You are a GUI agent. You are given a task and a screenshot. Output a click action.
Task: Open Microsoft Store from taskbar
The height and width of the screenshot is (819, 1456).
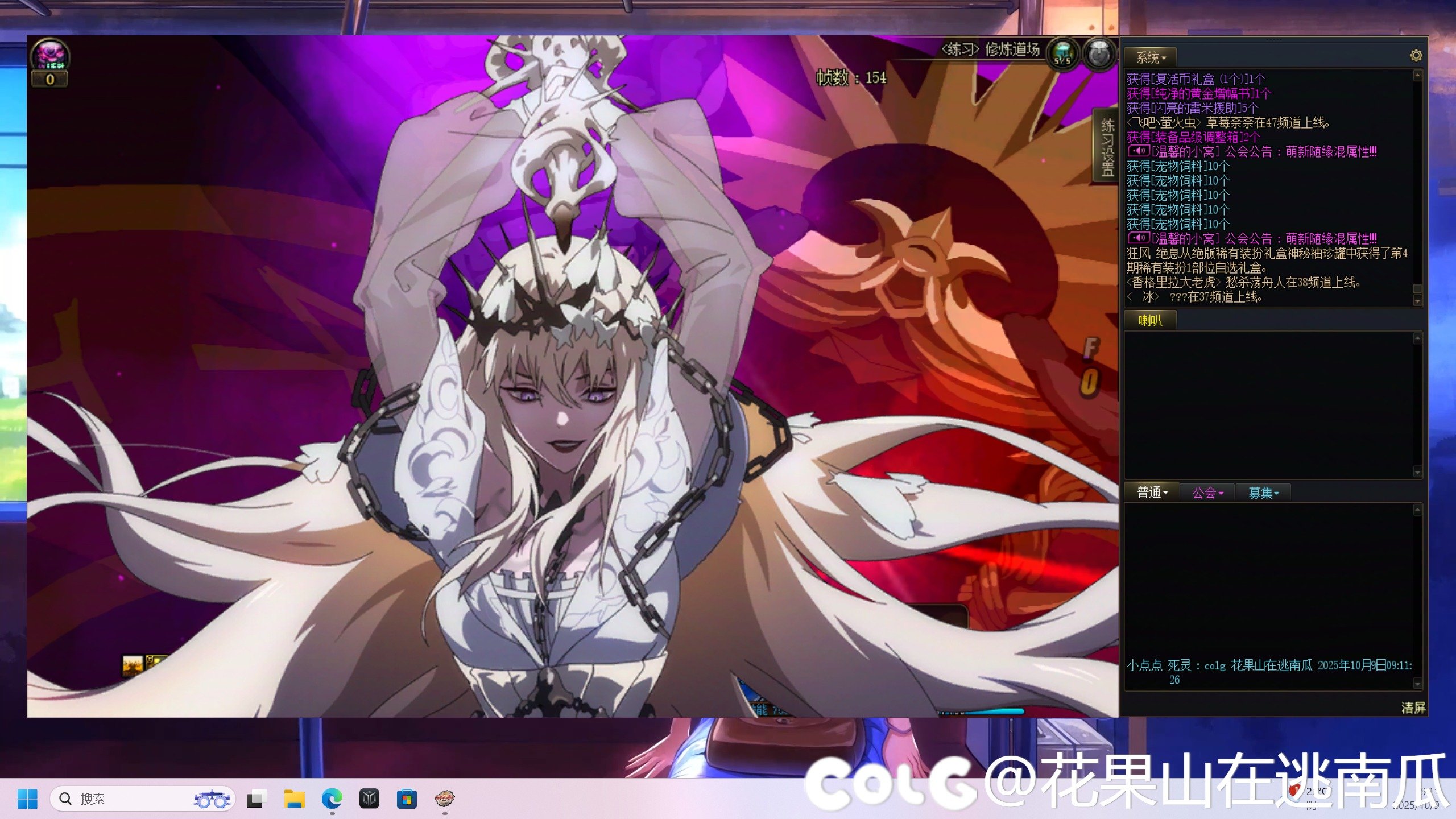point(407,799)
